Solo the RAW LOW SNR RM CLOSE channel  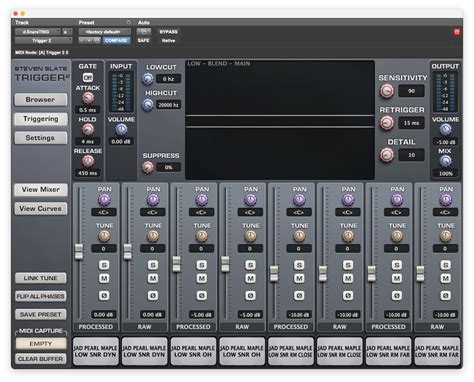(x=348, y=265)
